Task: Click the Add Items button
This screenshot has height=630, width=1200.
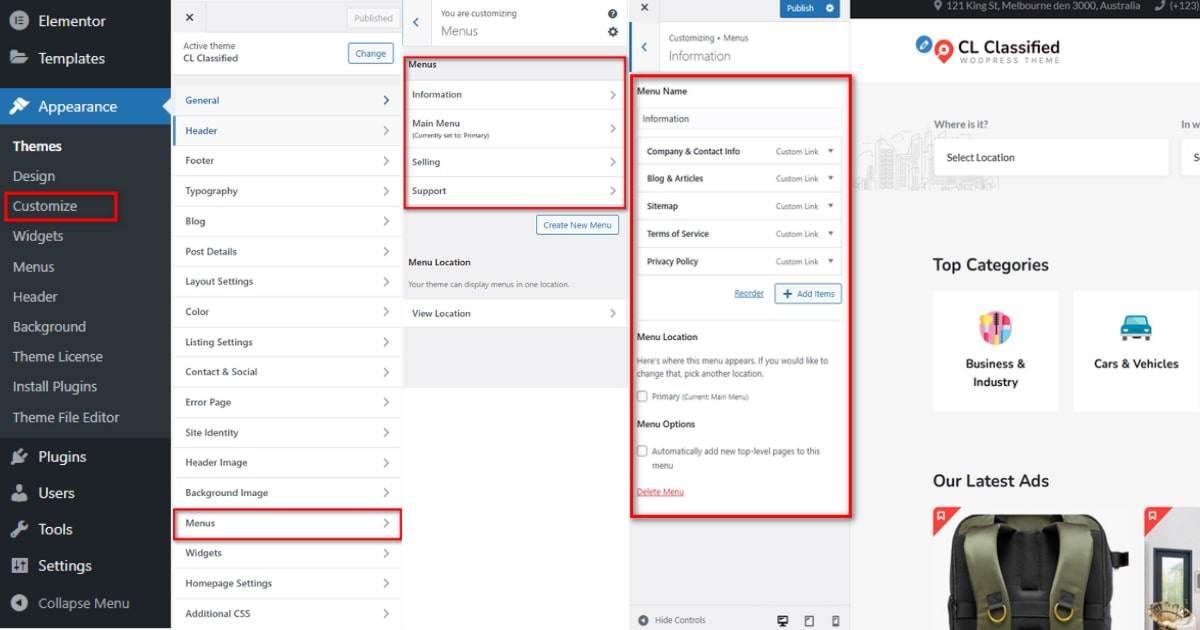Action: (x=808, y=293)
